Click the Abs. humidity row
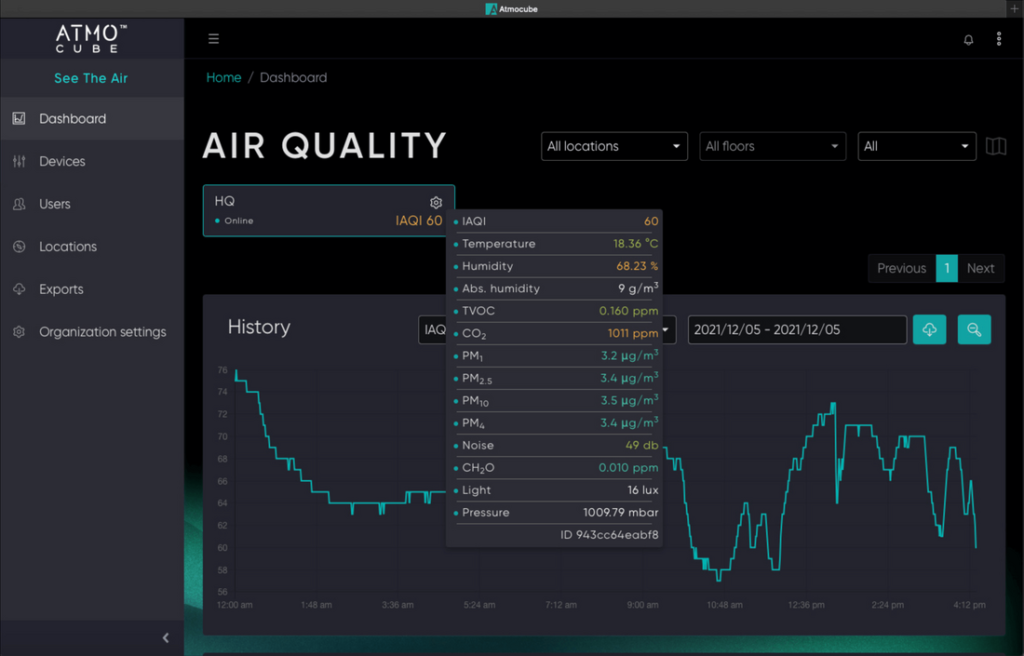The width and height of the screenshot is (1024, 656). [556, 288]
